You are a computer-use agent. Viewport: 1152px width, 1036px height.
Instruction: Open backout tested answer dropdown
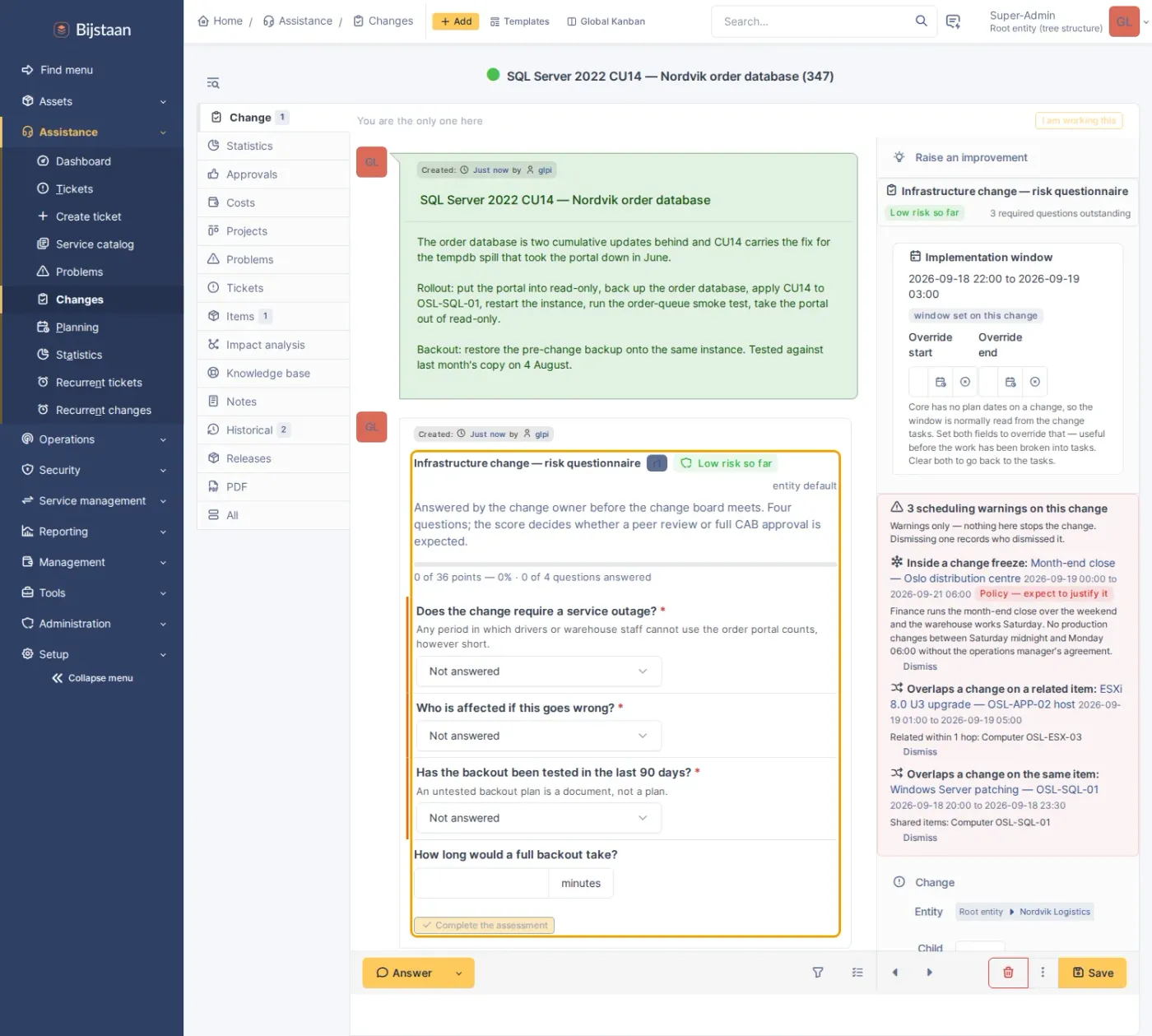coord(538,818)
